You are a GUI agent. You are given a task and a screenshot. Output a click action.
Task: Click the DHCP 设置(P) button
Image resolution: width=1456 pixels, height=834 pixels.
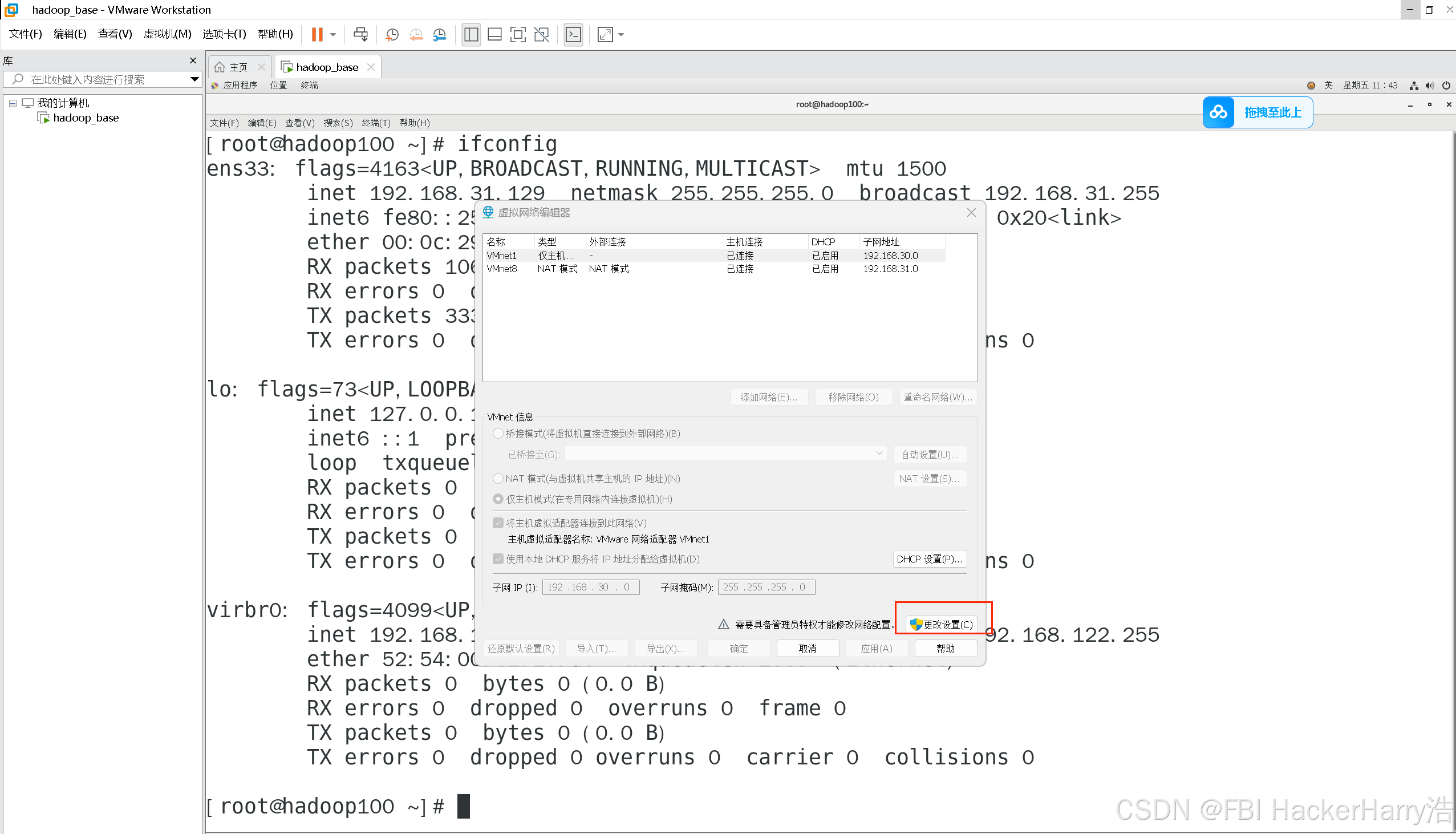pos(929,559)
